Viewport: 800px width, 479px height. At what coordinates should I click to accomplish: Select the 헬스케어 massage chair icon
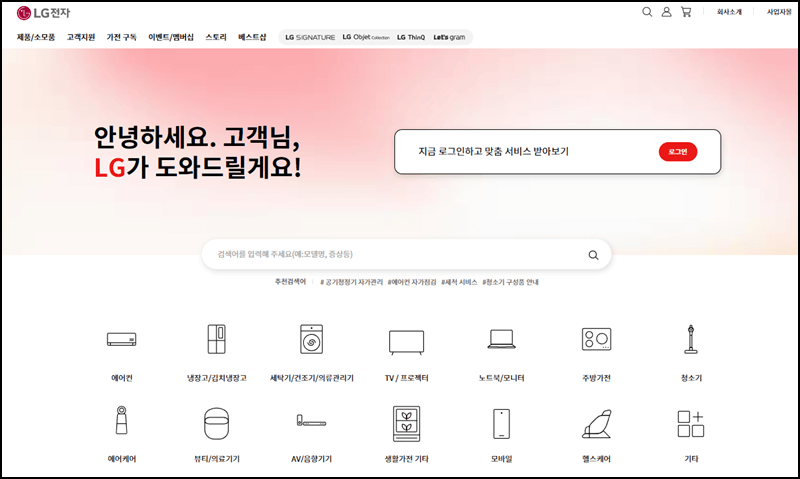[596, 423]
